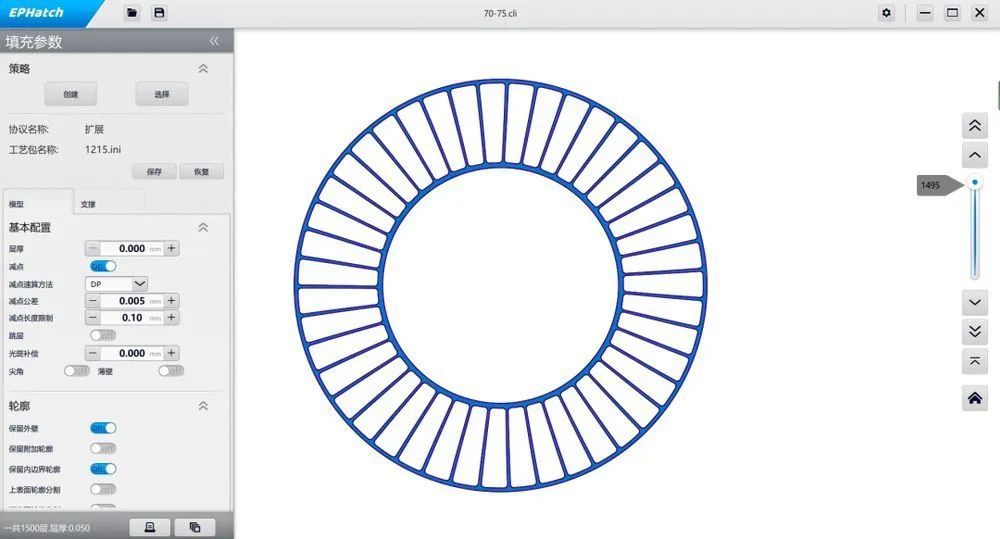
Task: Toggle the 减点 switch off
Action: click(103, 266)
